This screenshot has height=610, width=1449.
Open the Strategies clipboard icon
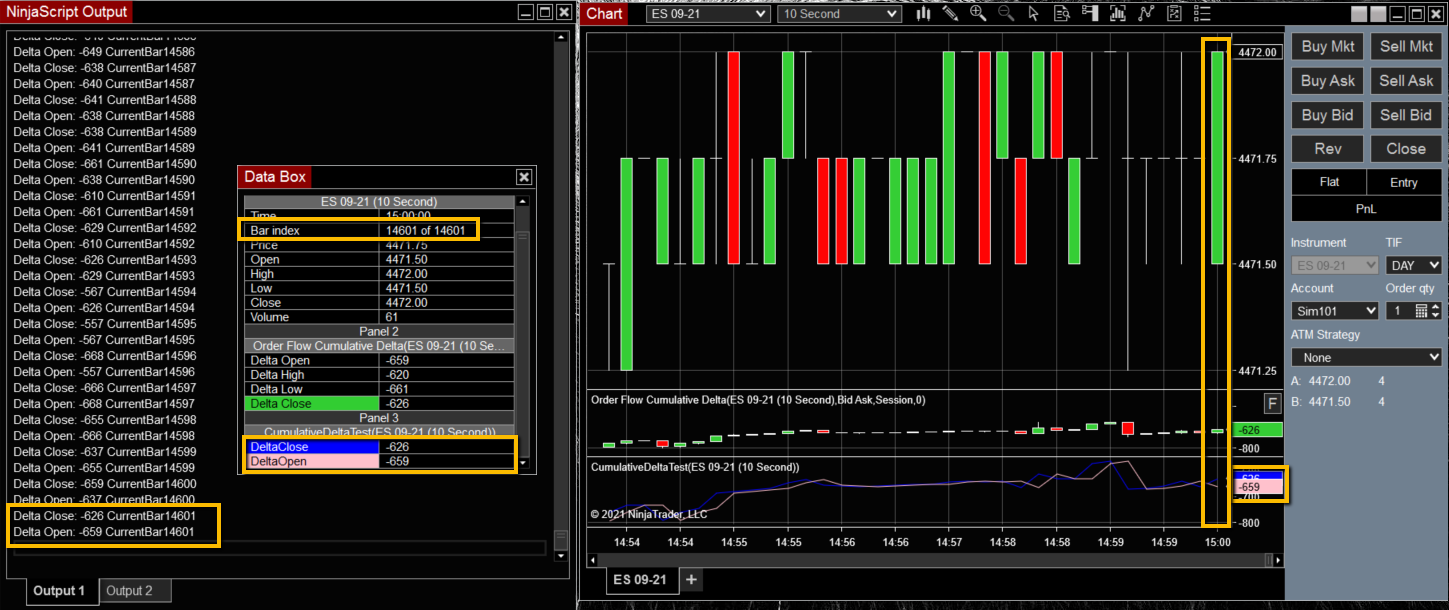(x=1174, y=14)
